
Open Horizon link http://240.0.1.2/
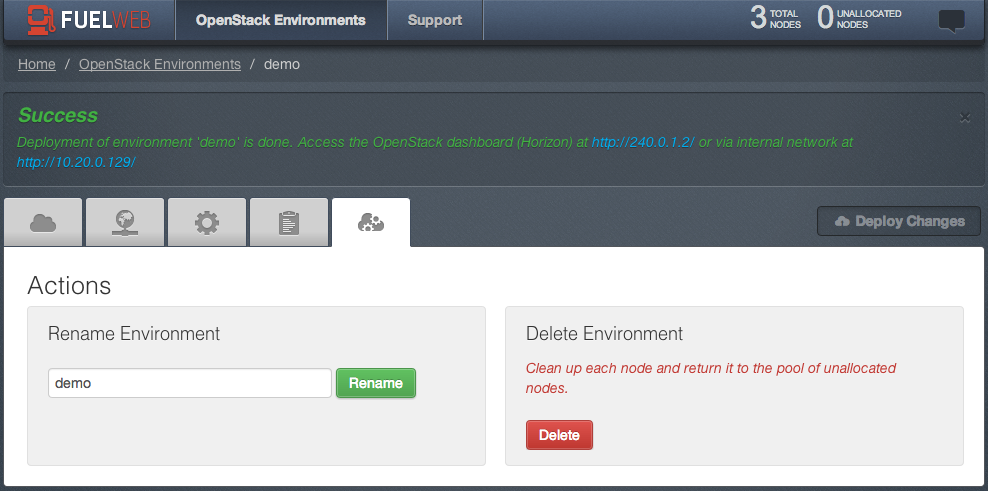(643, 142)
